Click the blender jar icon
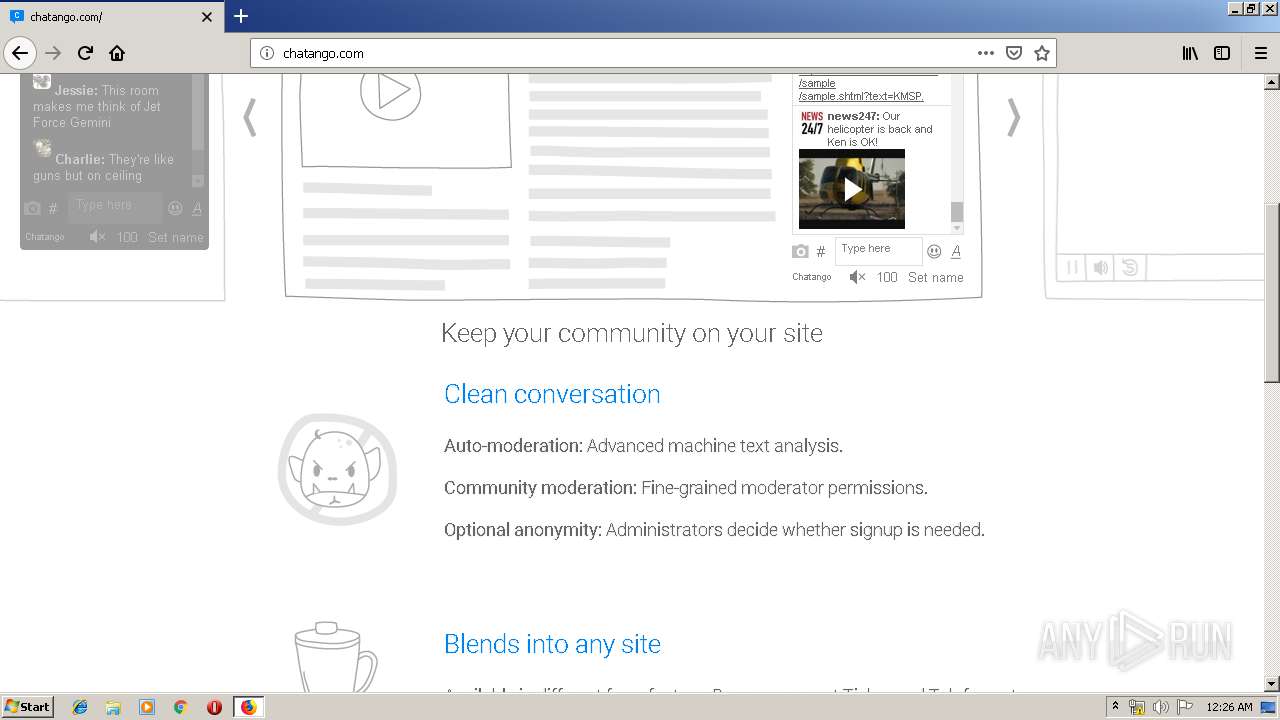The image size is (1280, 720). coord(334,656)
